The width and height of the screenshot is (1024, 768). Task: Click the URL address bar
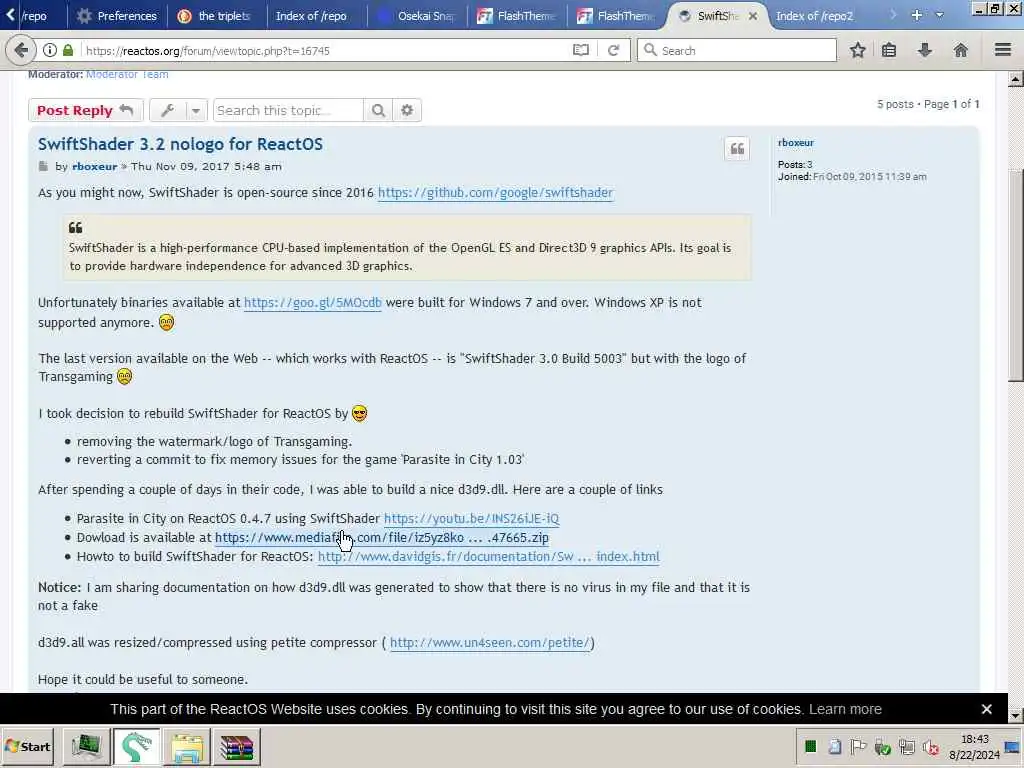(327, 50)
